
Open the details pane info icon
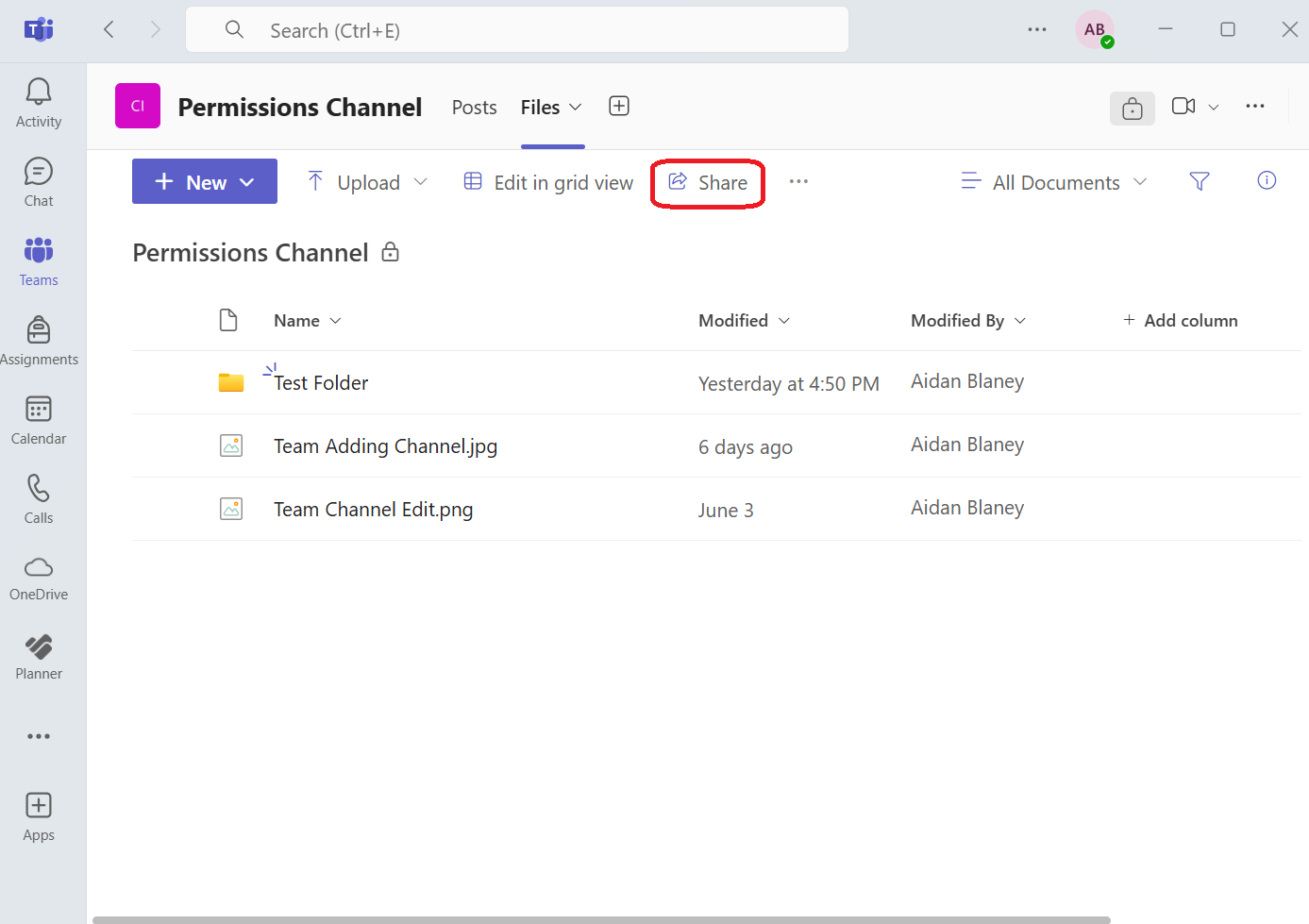point(1267,180)
